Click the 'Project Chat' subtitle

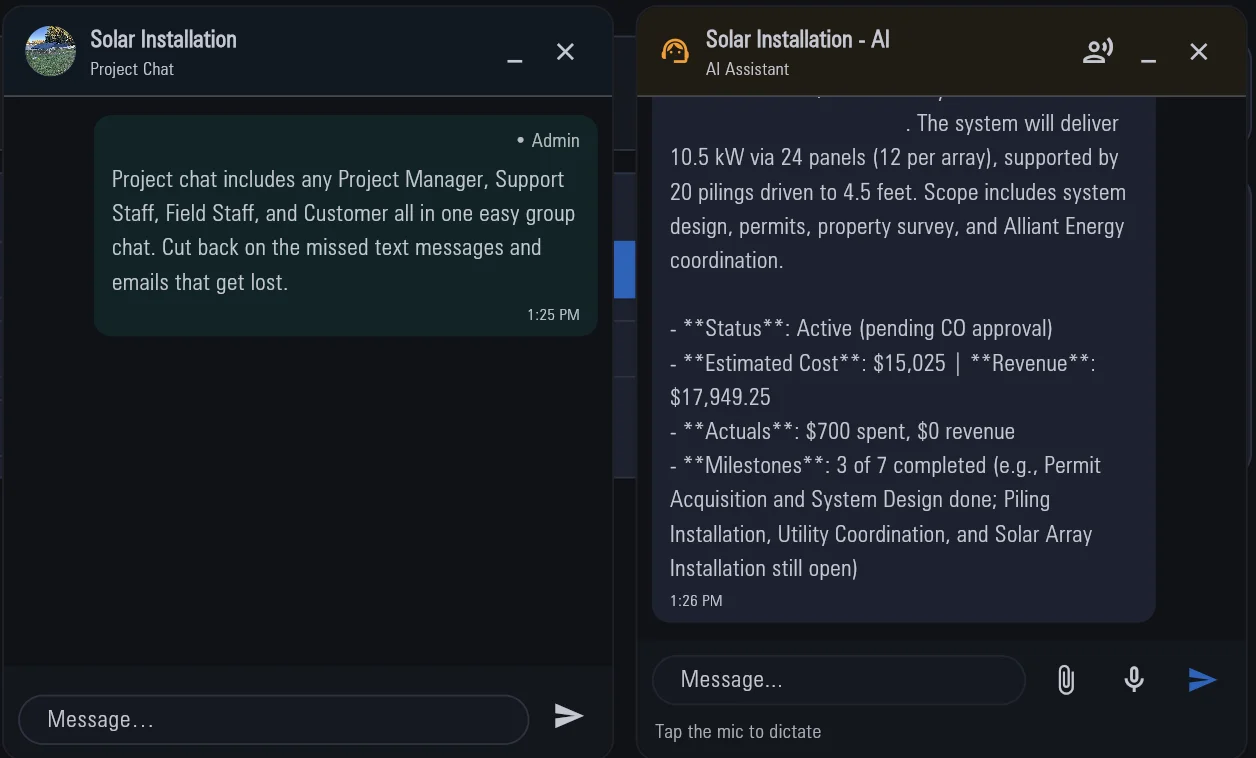point(132,69)
